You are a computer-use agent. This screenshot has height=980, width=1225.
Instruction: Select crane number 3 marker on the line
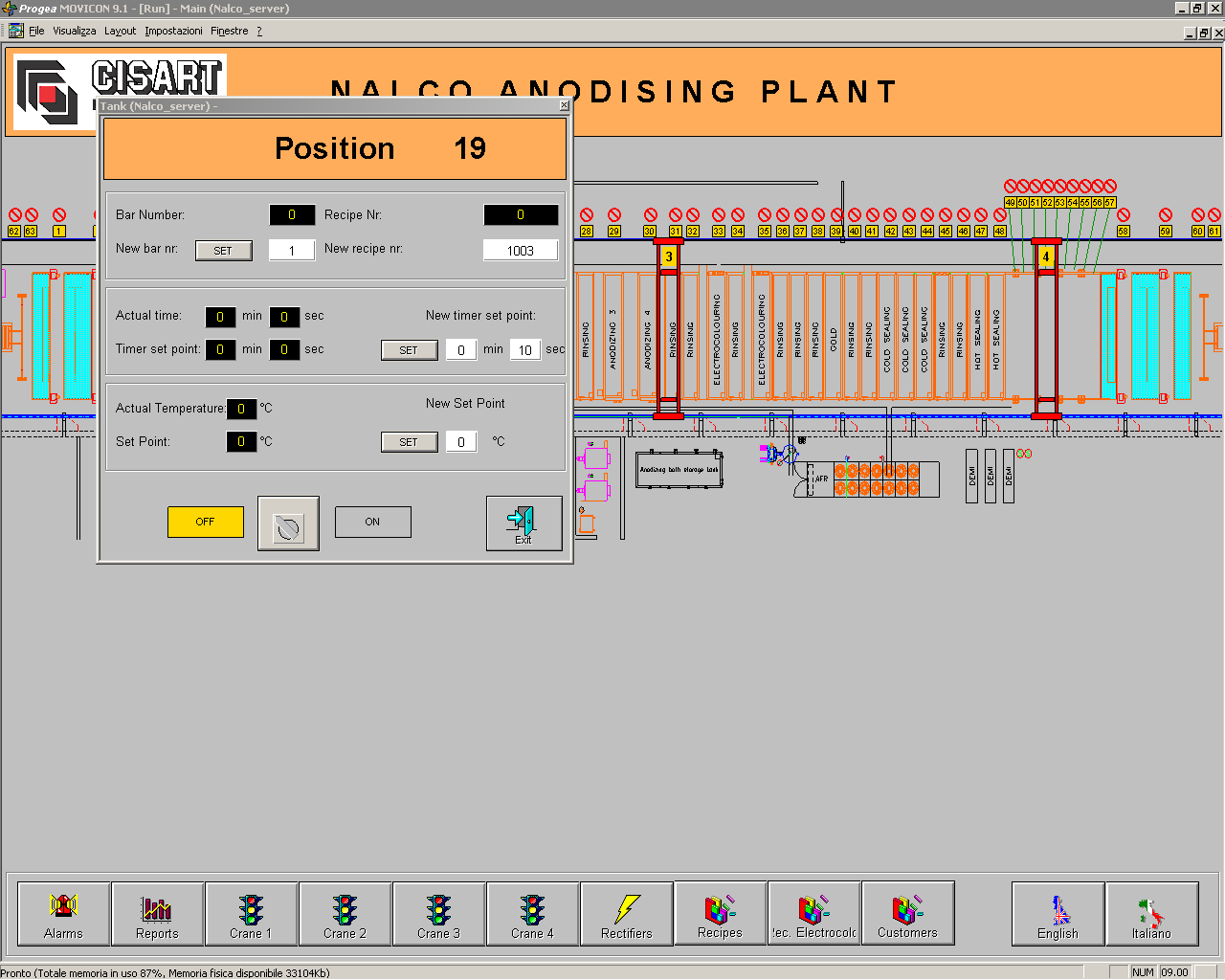click(x=669, y=256)
